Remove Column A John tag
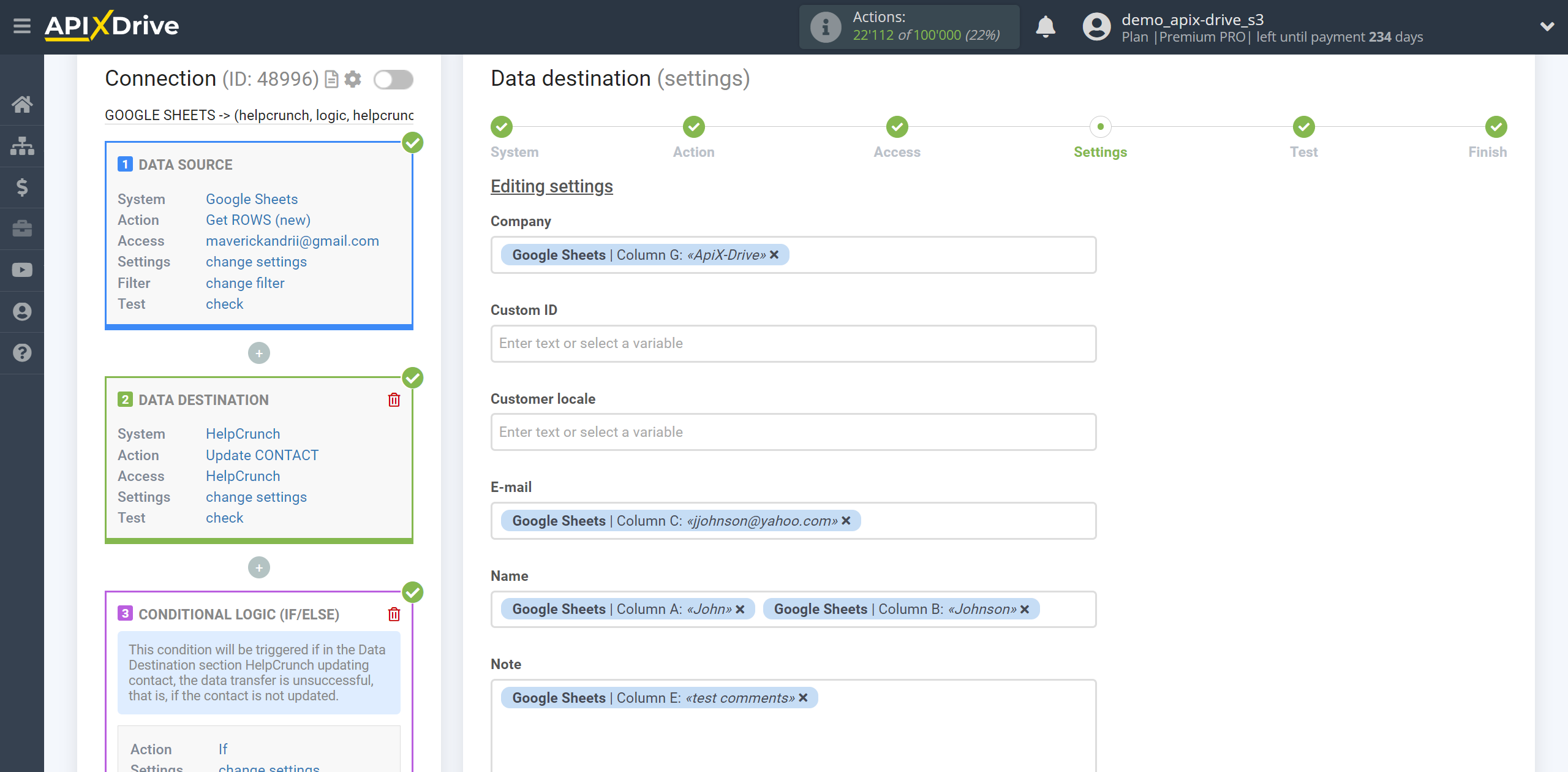1568x772 pixels. (x=740, y=609)
